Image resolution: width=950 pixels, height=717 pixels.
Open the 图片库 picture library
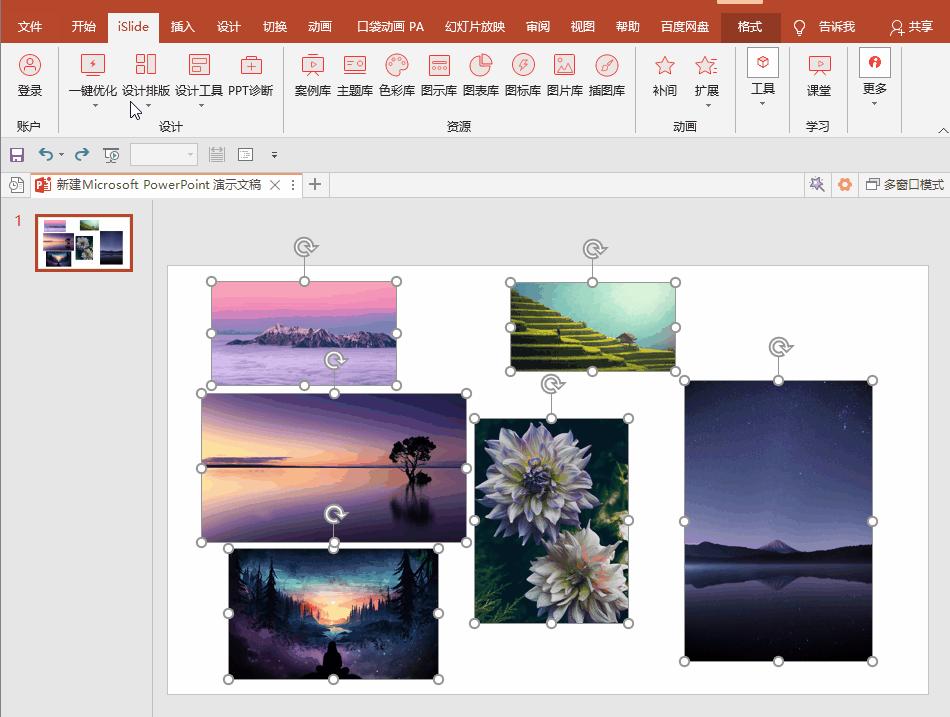coord(565,76)
